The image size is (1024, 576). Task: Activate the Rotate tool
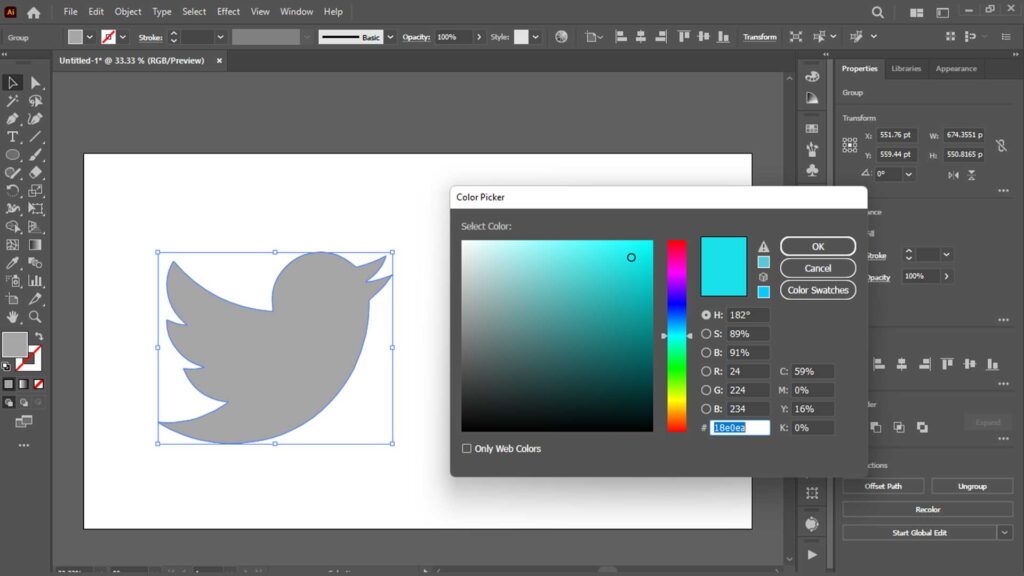(x=12, y=191)
